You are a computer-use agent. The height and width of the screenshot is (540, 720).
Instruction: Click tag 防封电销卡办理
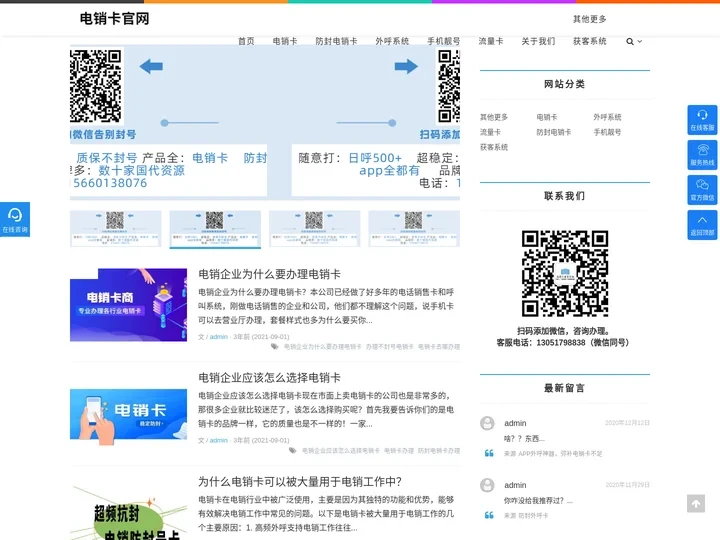tap(439, 450)
